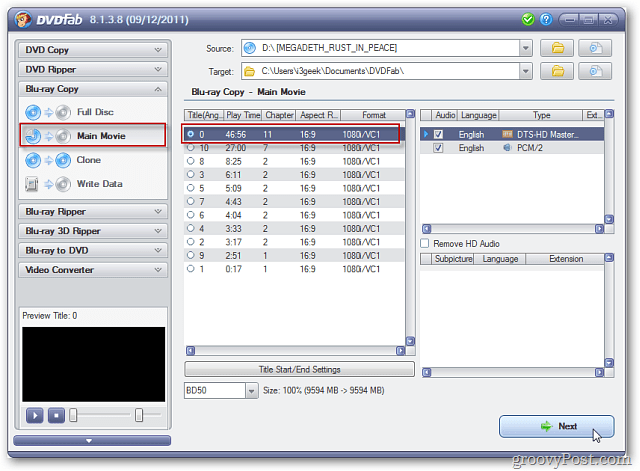Click the green checkmark status icon
Image resolution: width=640 pixels, height=471 pixels.
click(528, 19)
